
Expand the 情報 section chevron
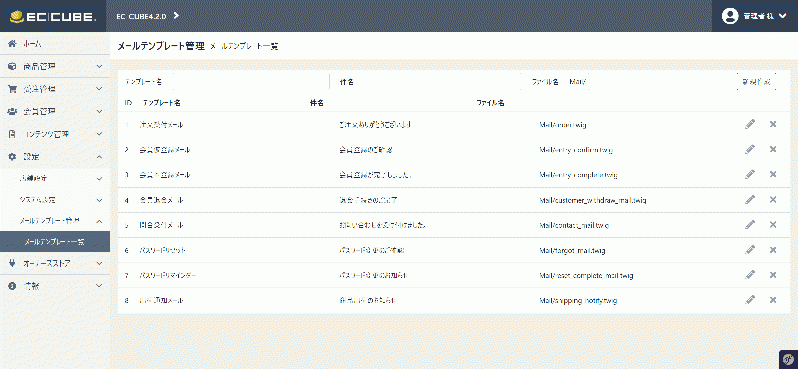click(x=100, y=286)
